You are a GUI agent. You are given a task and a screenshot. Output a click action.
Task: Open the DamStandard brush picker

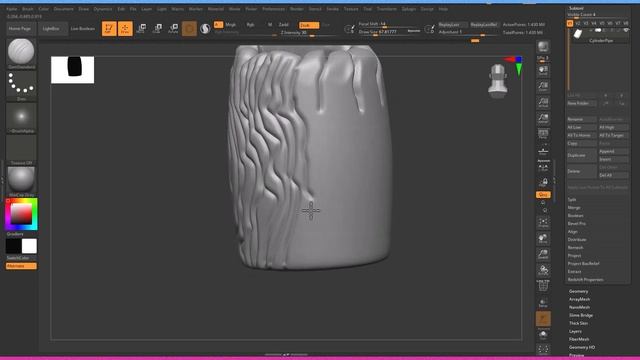(21, 53)
